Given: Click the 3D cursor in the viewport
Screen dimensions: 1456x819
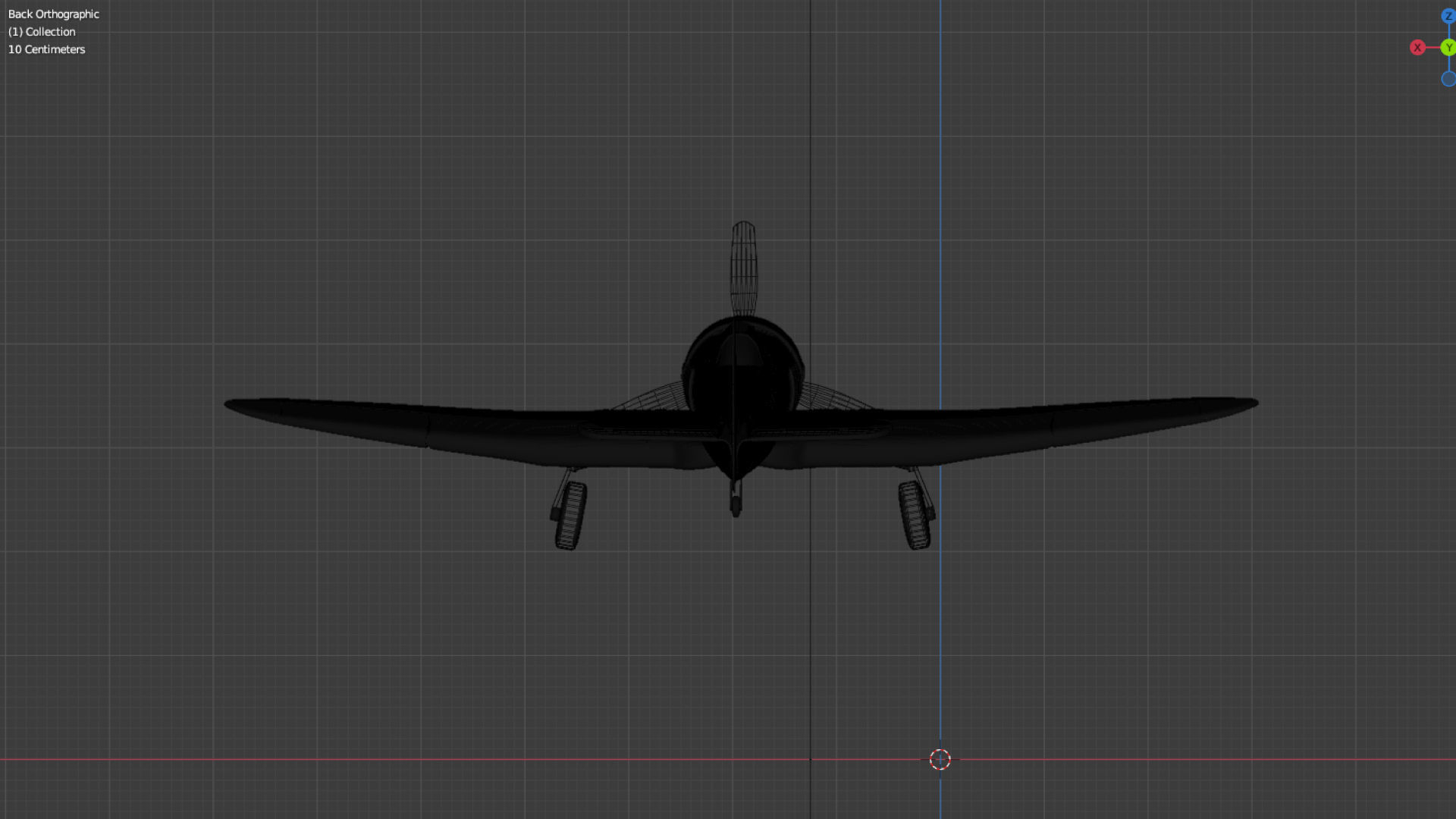Looking at the screenshot, I should 940,759.
